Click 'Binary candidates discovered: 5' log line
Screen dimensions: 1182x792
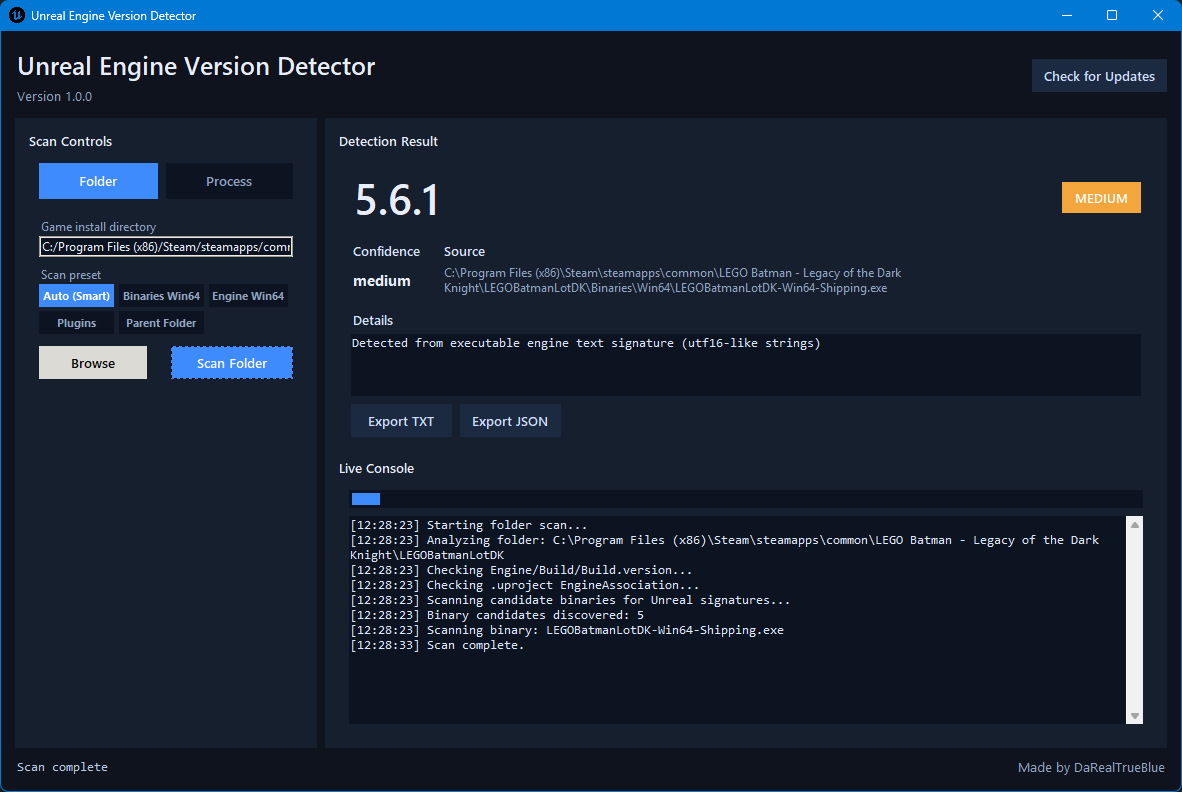pyautogui.click(x=497, y=615)
